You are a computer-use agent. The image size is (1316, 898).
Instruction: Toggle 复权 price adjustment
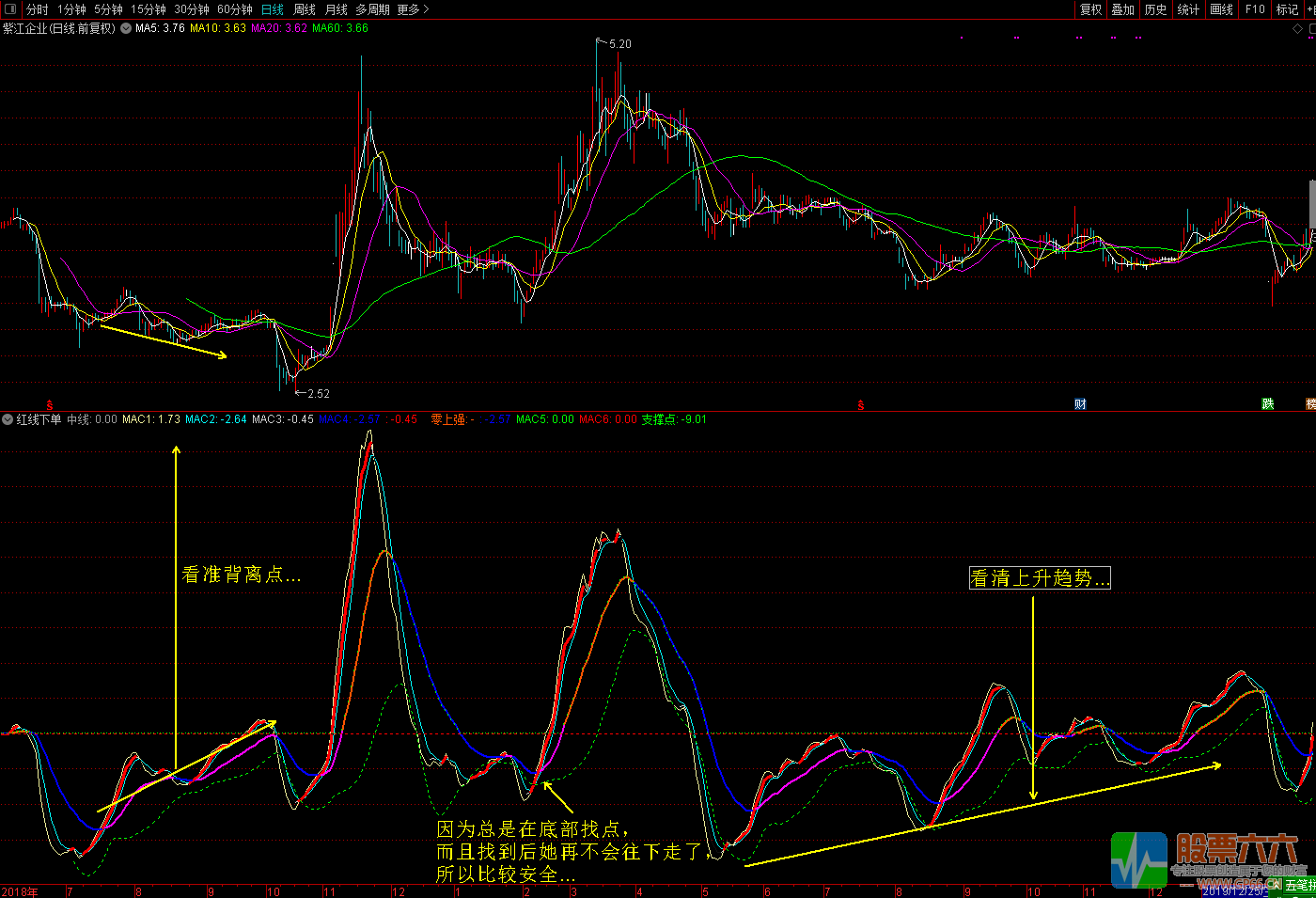pos(1090,9)
